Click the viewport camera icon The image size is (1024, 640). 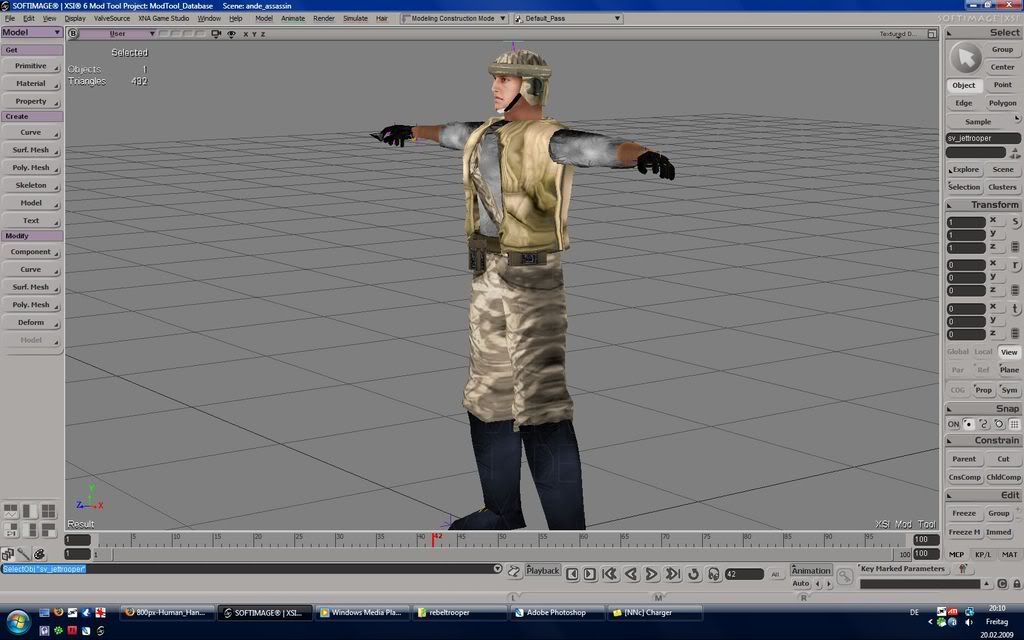[x=216, y=33]
